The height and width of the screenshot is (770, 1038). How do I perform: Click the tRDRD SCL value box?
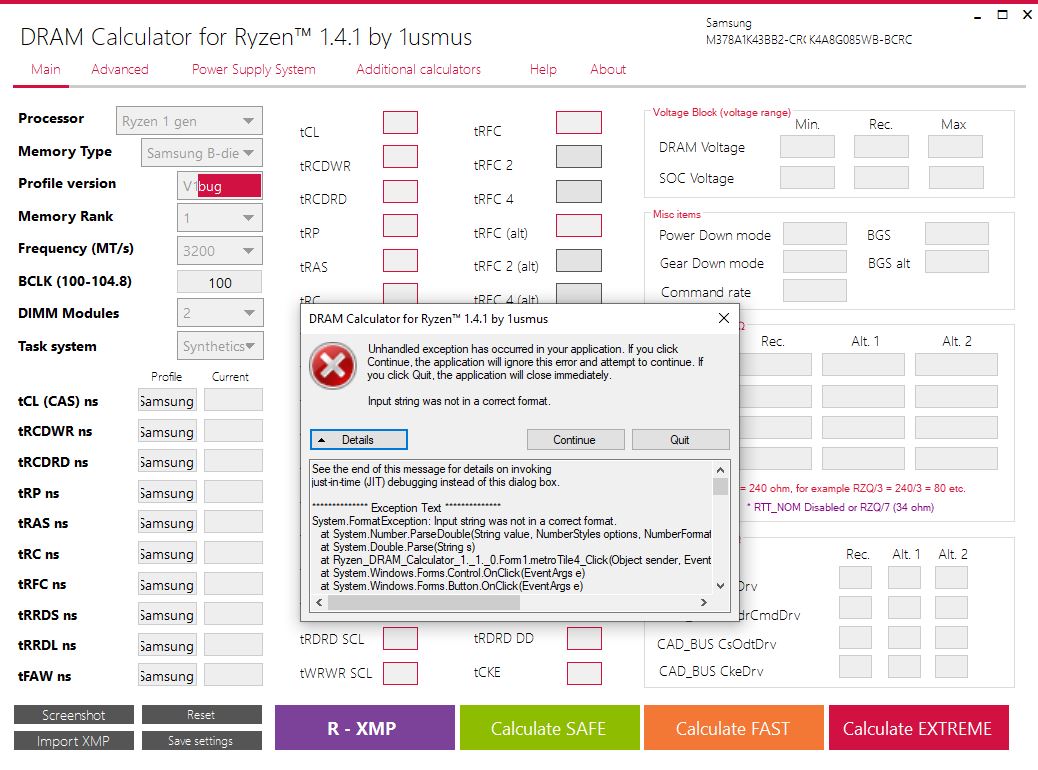tap(400, 638)
